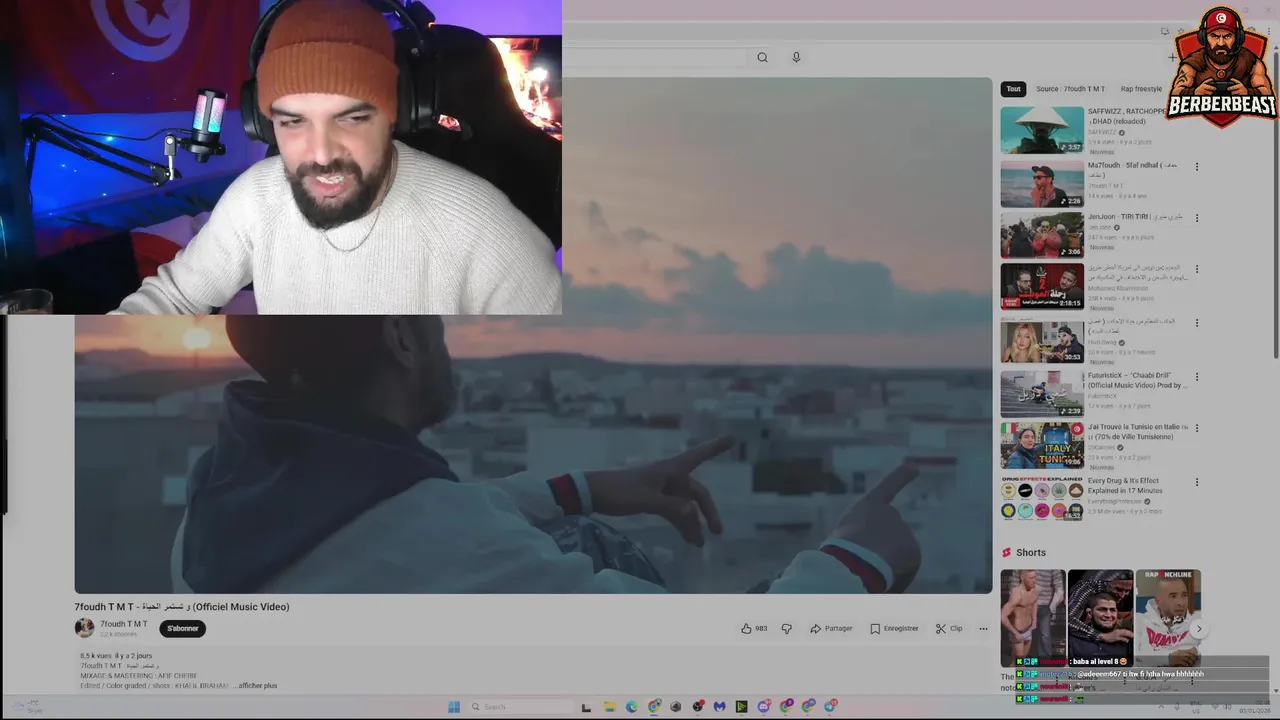This screenshot has width=1280, height=720.
Task: Open Futuristick Chaabi Drill video thumbnail
Action: pos(1042,394)
